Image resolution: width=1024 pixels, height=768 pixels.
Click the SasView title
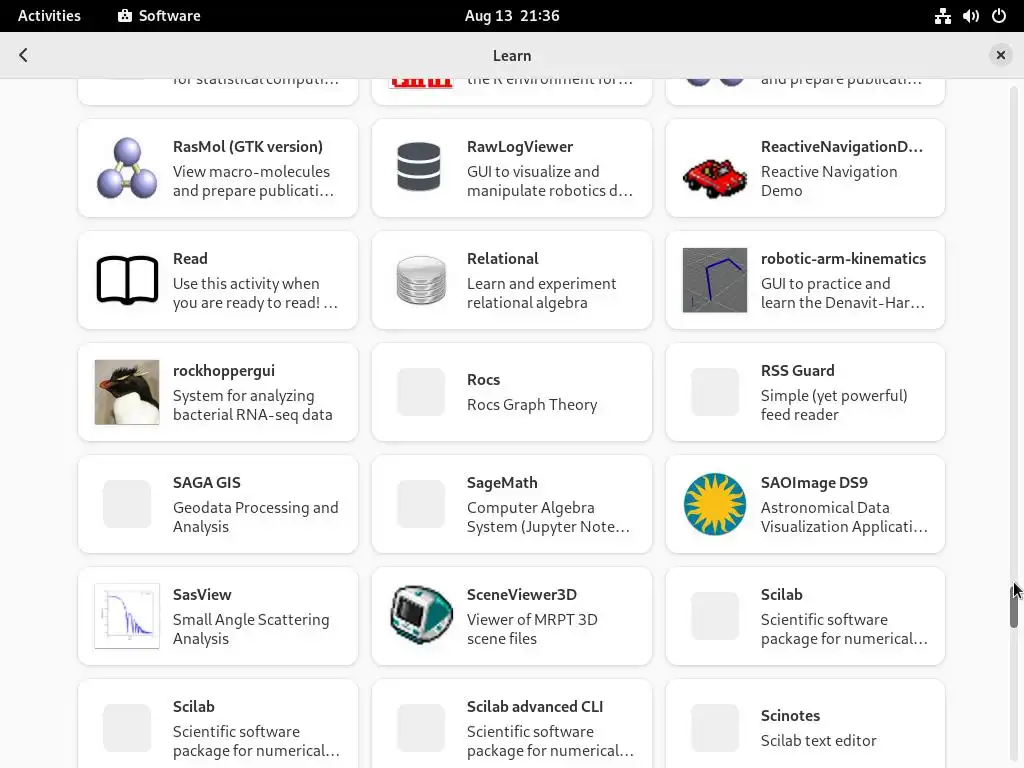coord(202,594)
